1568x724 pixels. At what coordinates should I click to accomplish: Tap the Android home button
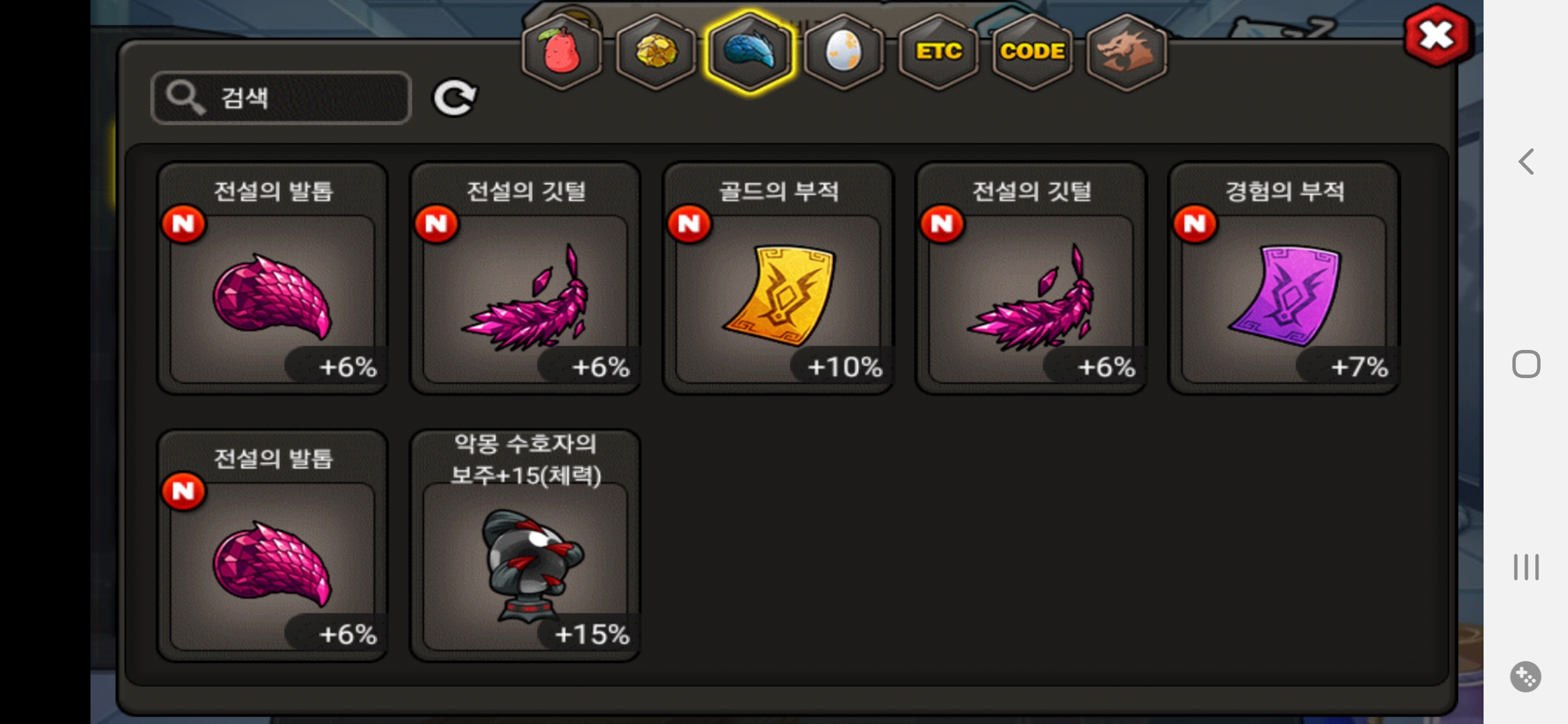[1526, 364]
